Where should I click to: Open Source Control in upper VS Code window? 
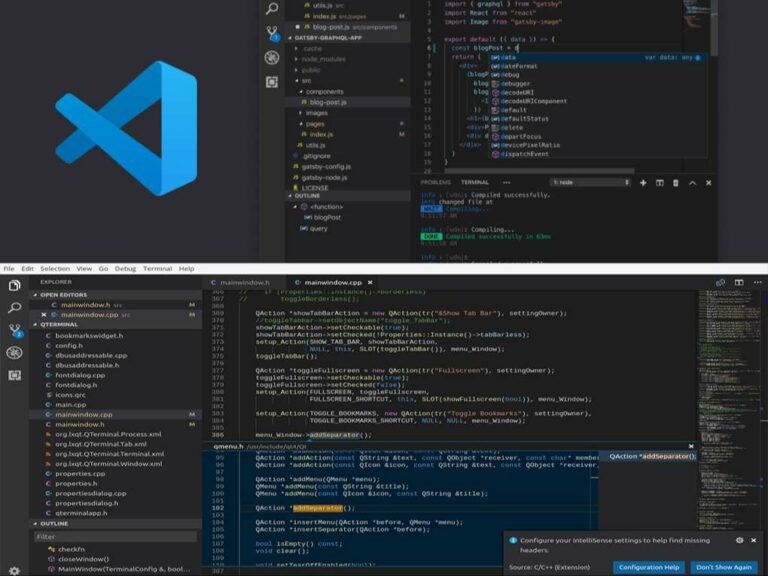[272, 33]
